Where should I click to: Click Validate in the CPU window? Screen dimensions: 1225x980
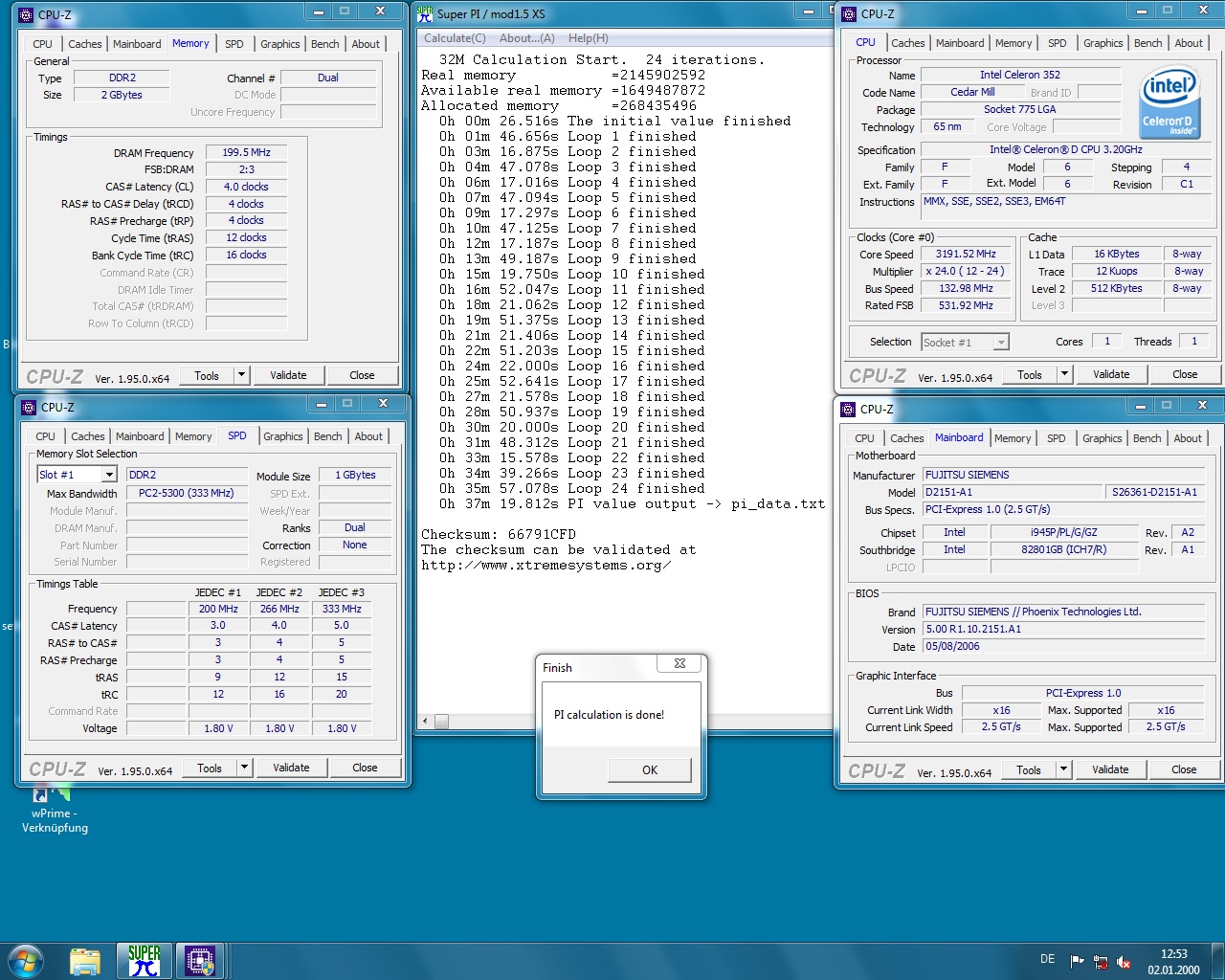click(x=1111, y=374)
